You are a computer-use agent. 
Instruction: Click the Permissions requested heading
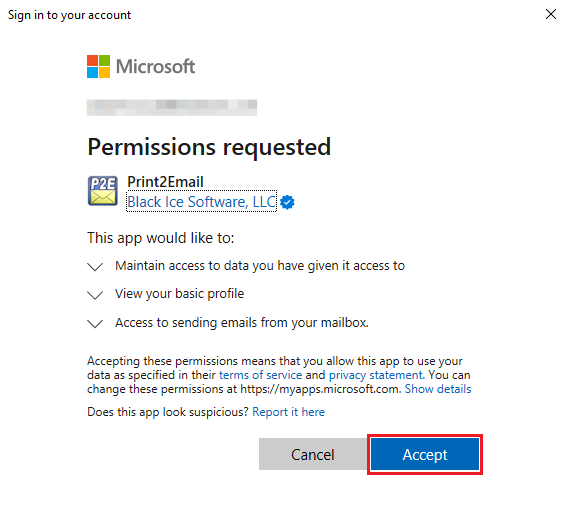[209, 147]
